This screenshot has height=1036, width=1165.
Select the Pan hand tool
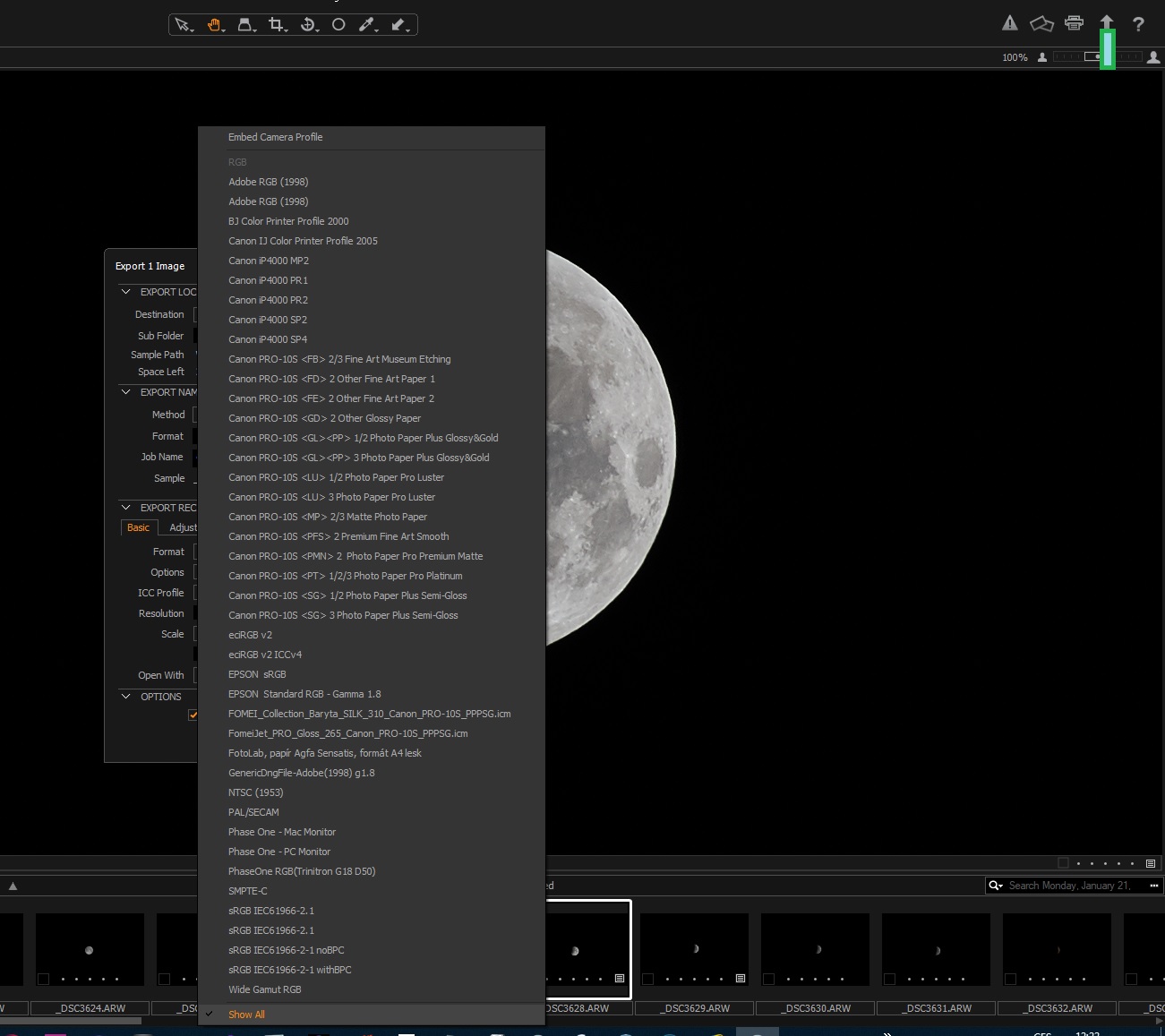pyautogui.click(x=214, y=25)
